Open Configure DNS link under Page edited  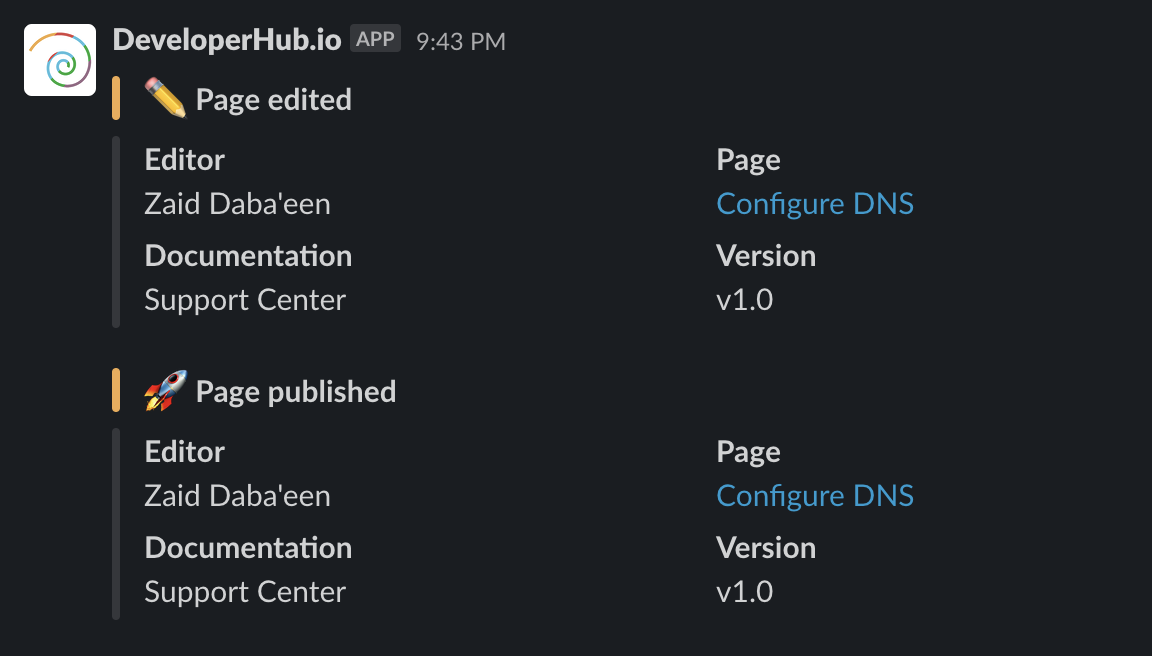(x=815, y=203)
